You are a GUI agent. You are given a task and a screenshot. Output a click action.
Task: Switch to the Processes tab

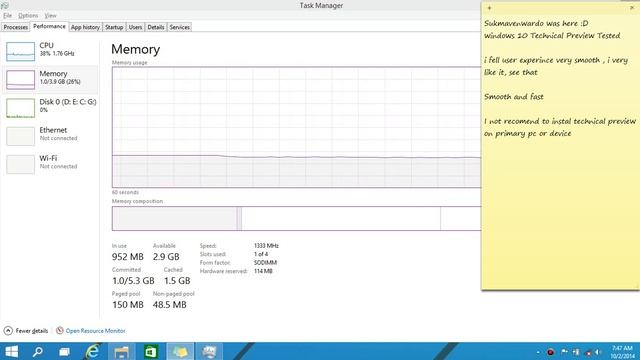point(16,27)
